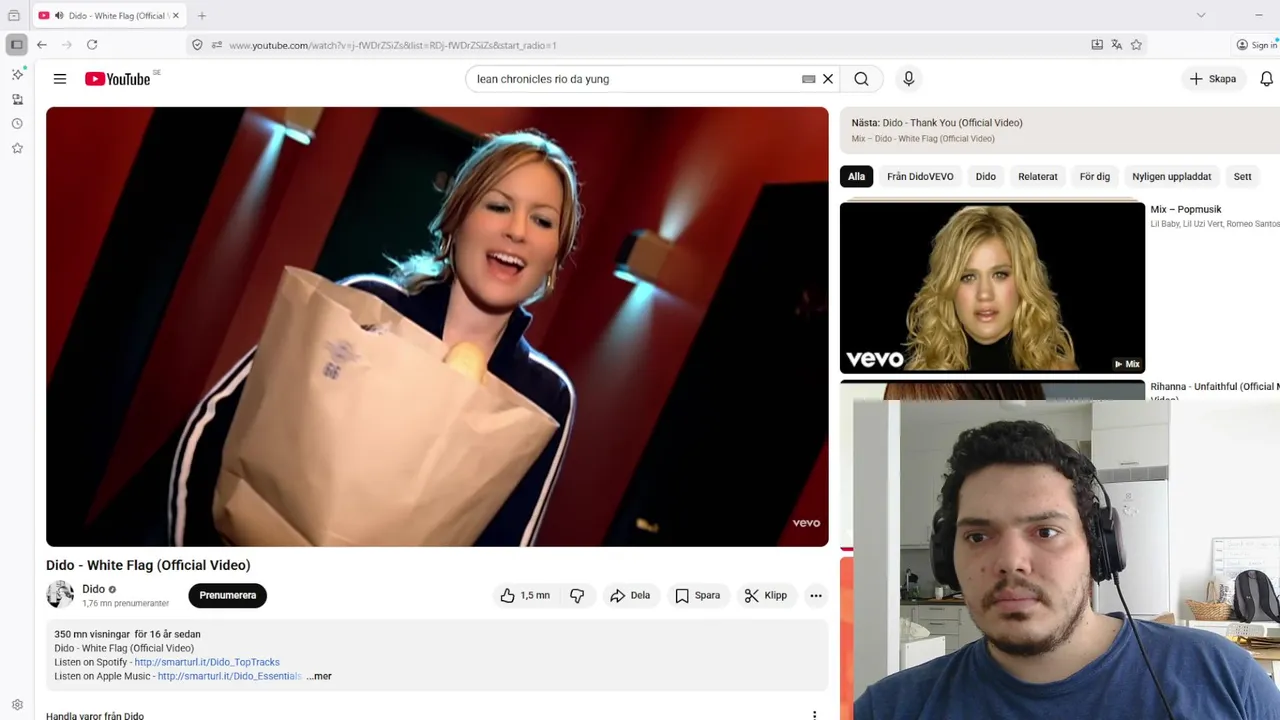Open the tab groups workspace icon

pos(14,15)
